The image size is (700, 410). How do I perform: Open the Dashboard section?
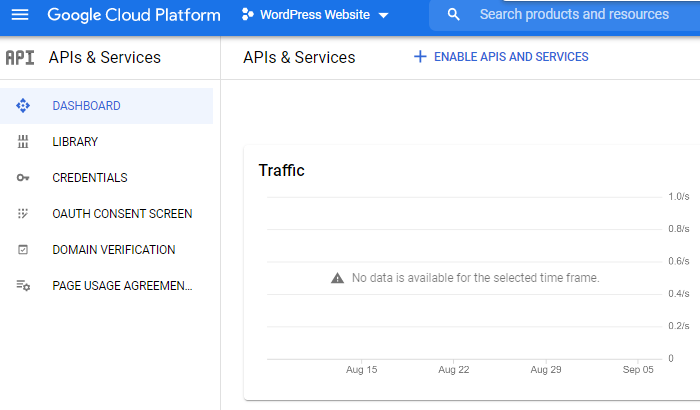point(107,106)
